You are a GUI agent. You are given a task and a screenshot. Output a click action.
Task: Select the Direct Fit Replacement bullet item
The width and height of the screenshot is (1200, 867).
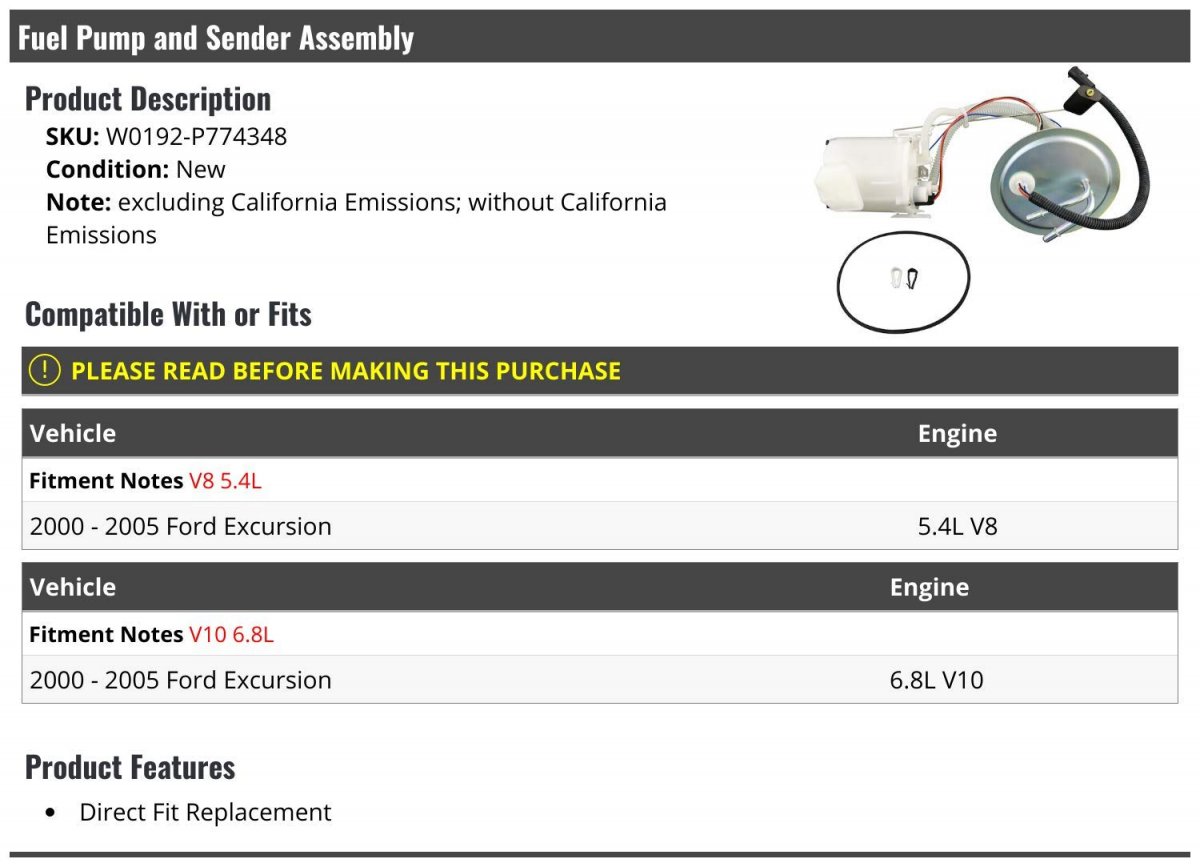tap(205, 812)
